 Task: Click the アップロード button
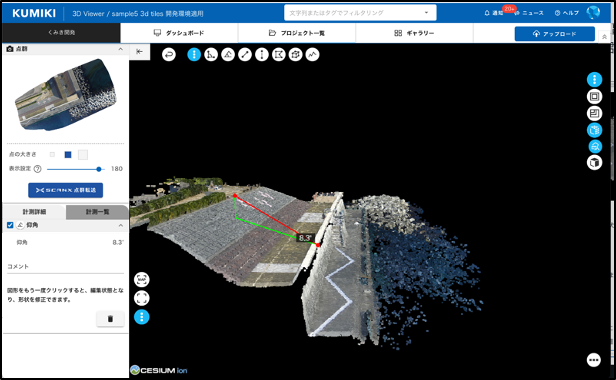pyautogui.click(x=555, y=34)
